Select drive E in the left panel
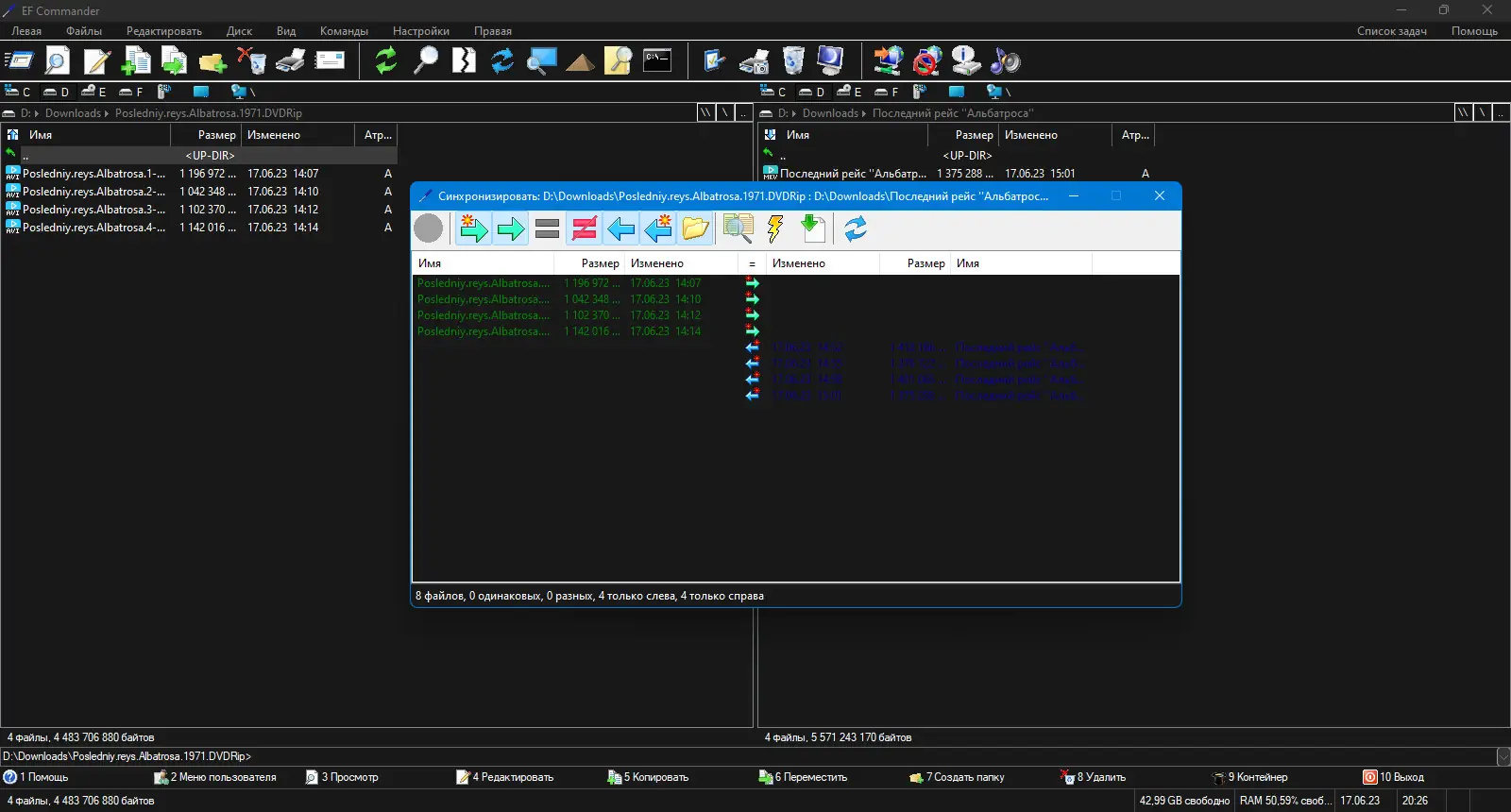Viewport: 1511px width, 812px height. click(93, 92)
